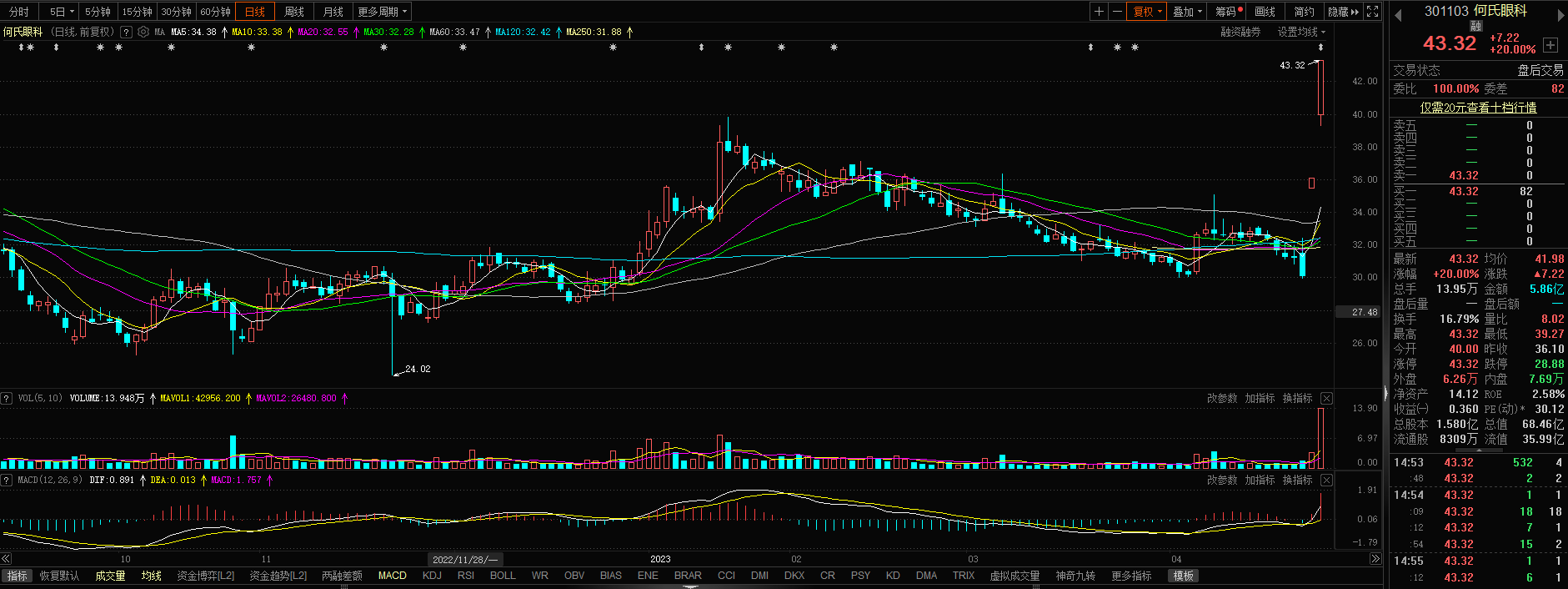Open the 复权 adjustment dropdown
The height and width of the screenshot is (589, 1568).
[x=1147, y=12]
